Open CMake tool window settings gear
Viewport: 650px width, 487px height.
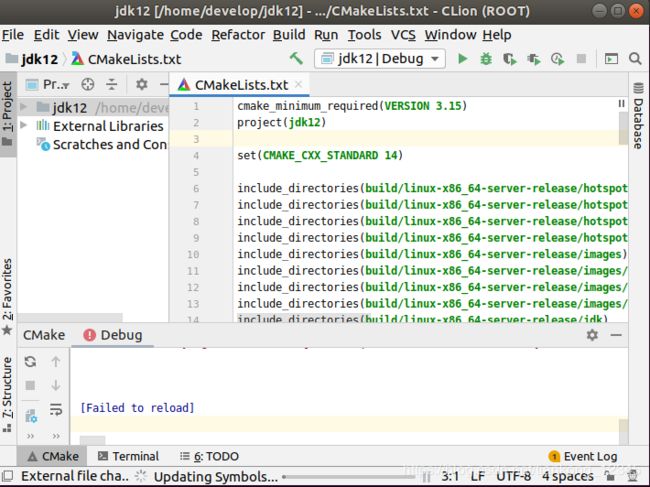[x=592, y=335]
